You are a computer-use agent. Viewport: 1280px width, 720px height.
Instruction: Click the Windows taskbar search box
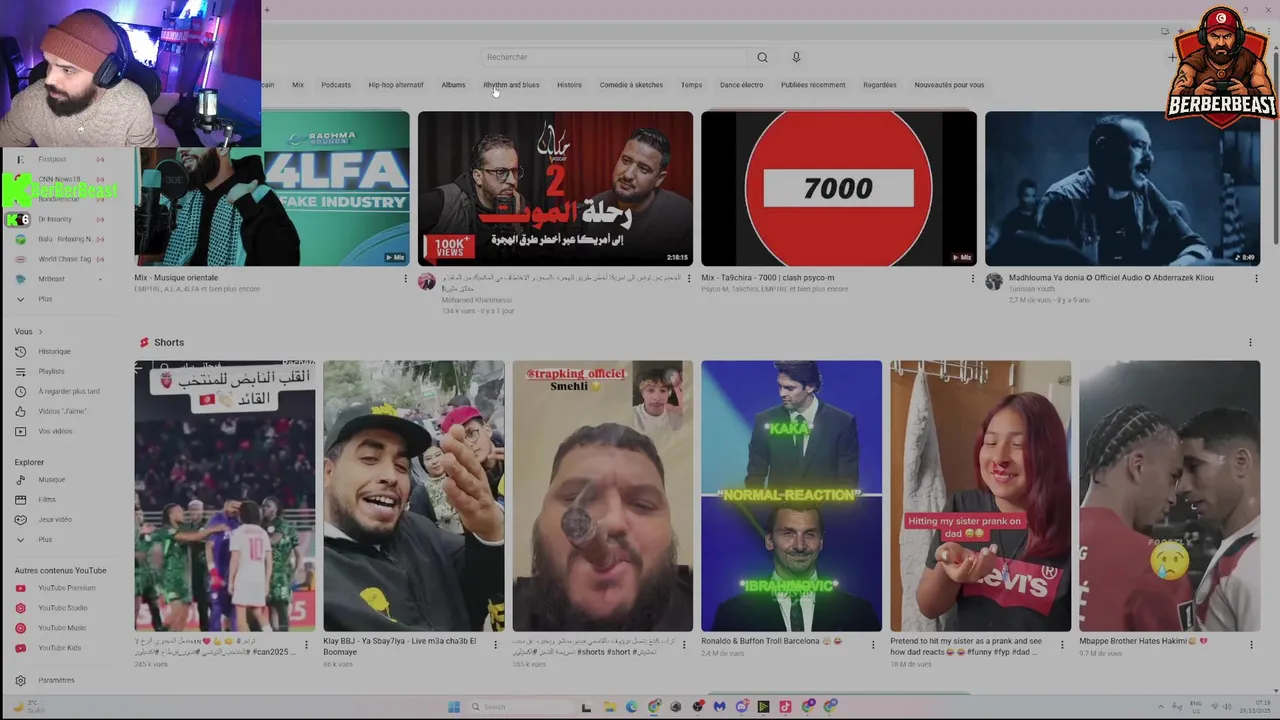tap(520, 707)
